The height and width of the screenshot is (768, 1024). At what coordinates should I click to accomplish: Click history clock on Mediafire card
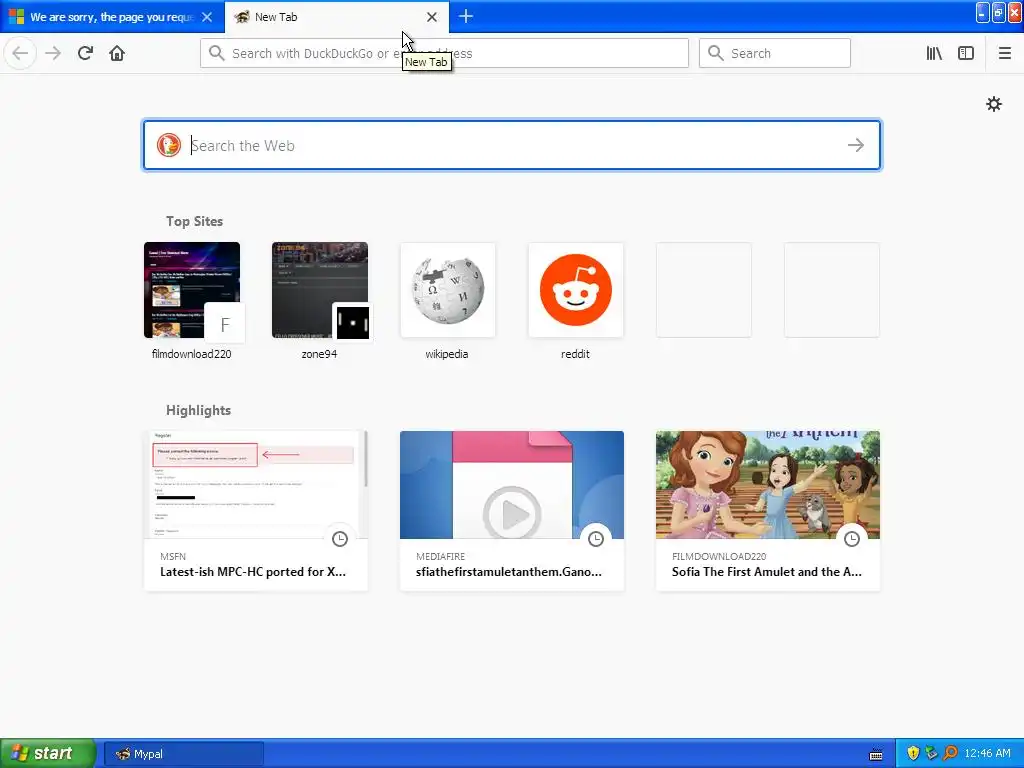[596, 539]
